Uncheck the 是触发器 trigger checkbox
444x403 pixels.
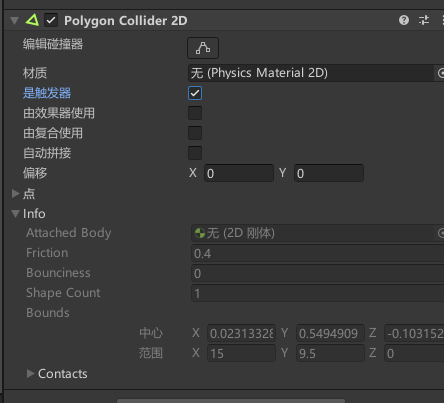(195, 93)
